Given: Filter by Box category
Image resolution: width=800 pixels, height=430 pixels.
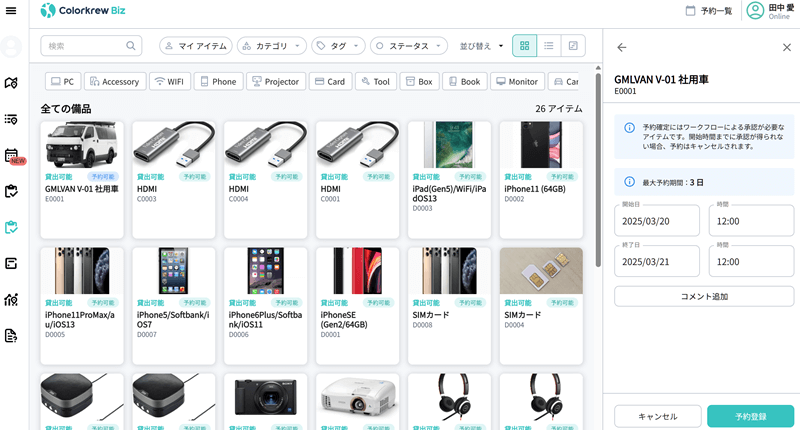Looking at the screenshot, I should [419, 82].
